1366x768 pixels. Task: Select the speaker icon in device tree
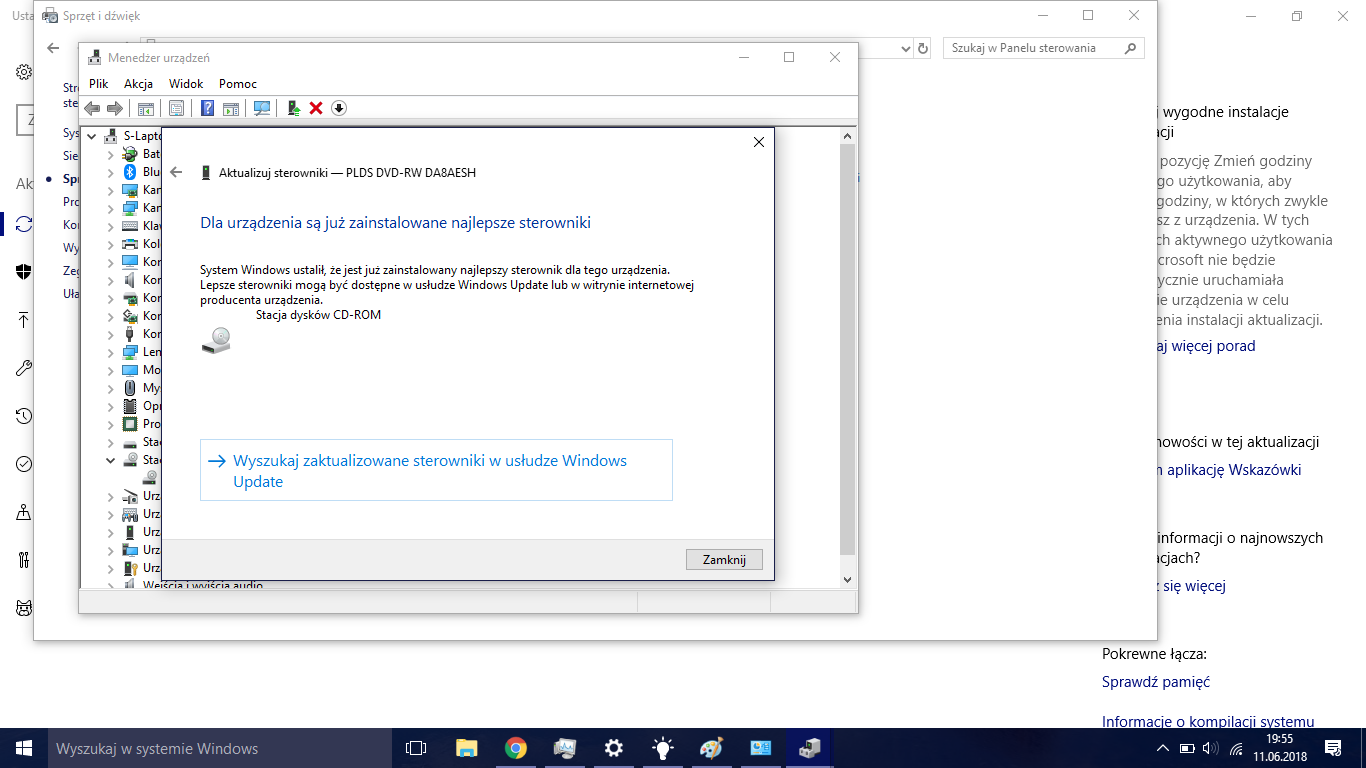(130, 280)
